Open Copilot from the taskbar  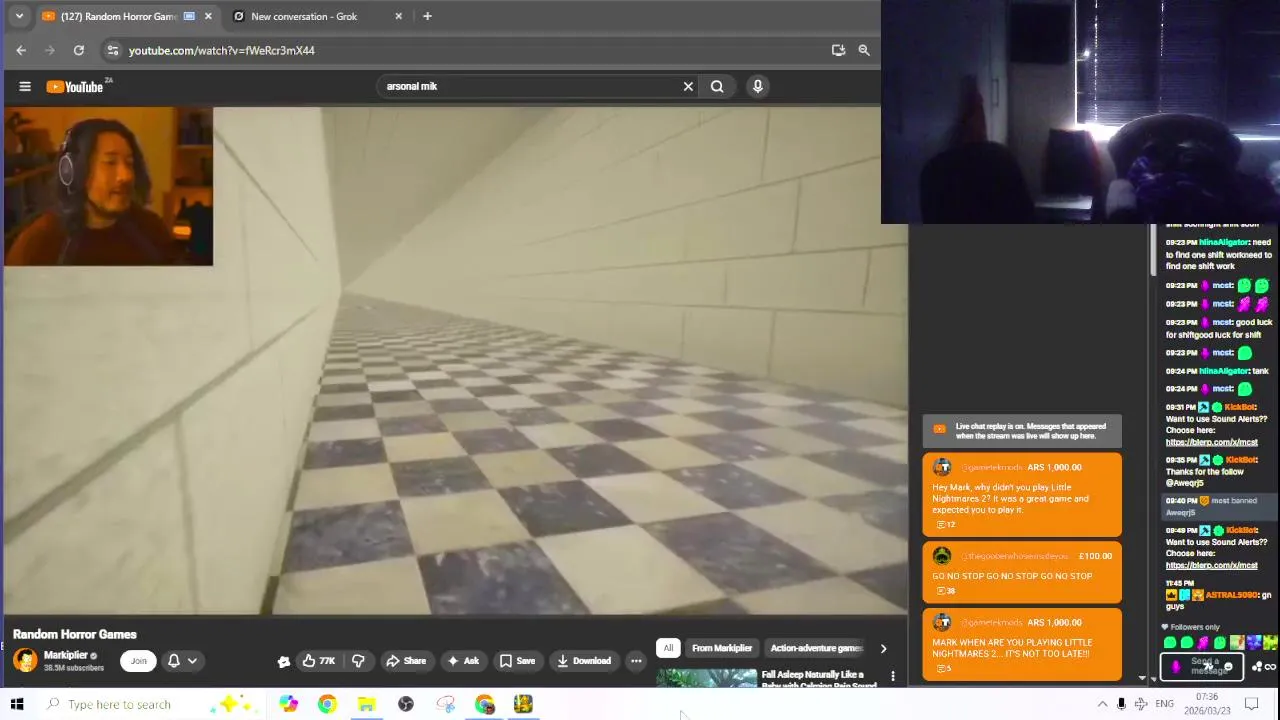pos(288,704)
